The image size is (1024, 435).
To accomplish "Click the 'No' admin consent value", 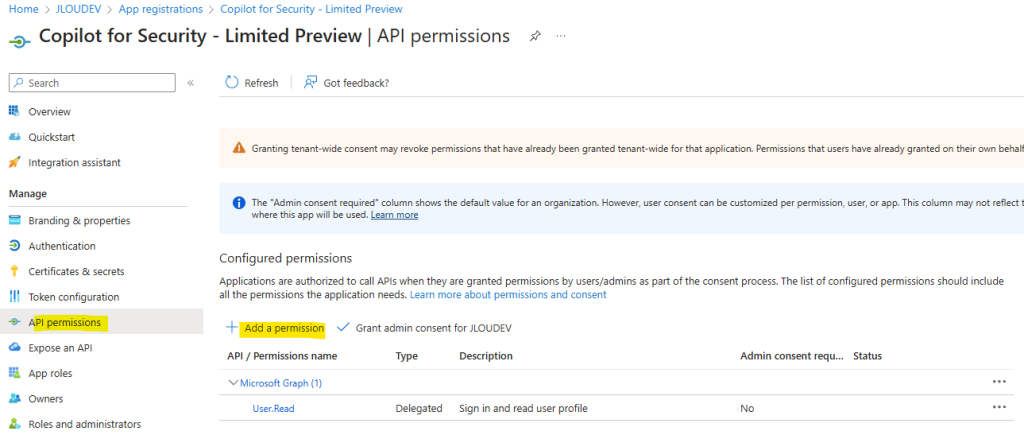I will pyautogui.click(x=747, y=408).
